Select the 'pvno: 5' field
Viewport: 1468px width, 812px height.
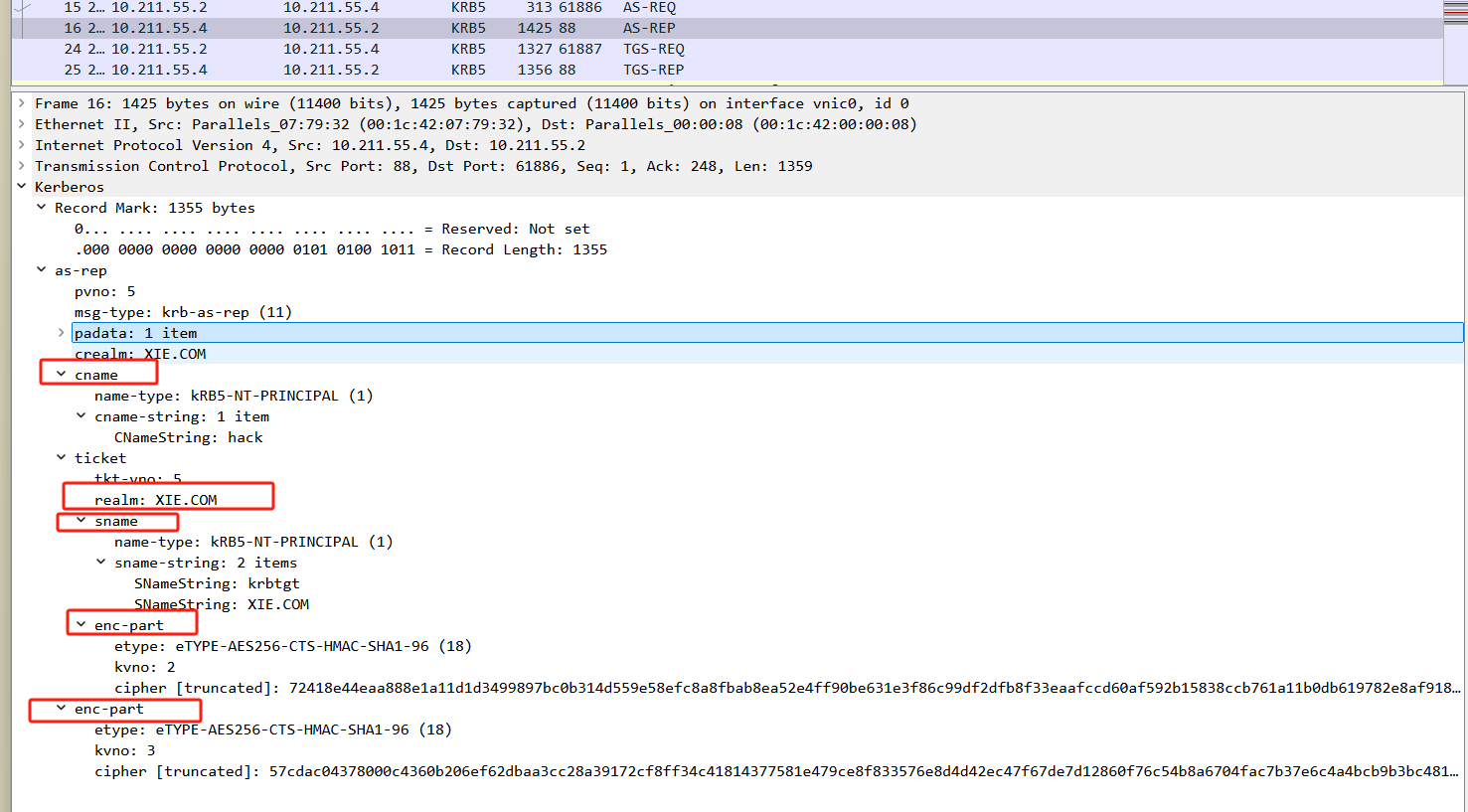coord(105,291)
